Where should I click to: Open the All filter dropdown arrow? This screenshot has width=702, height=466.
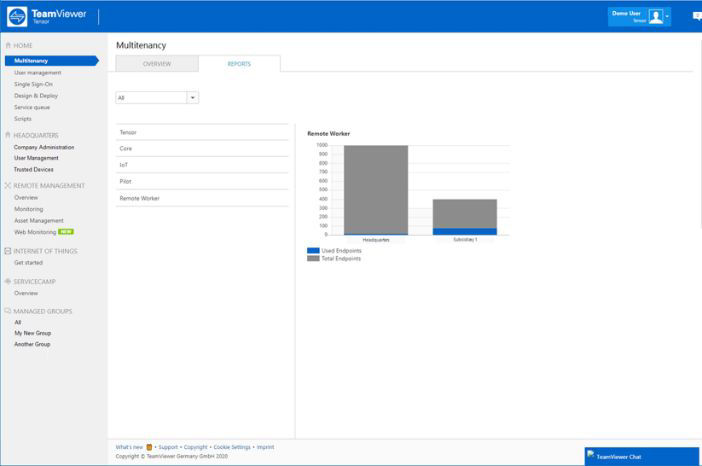coord(193,98)
